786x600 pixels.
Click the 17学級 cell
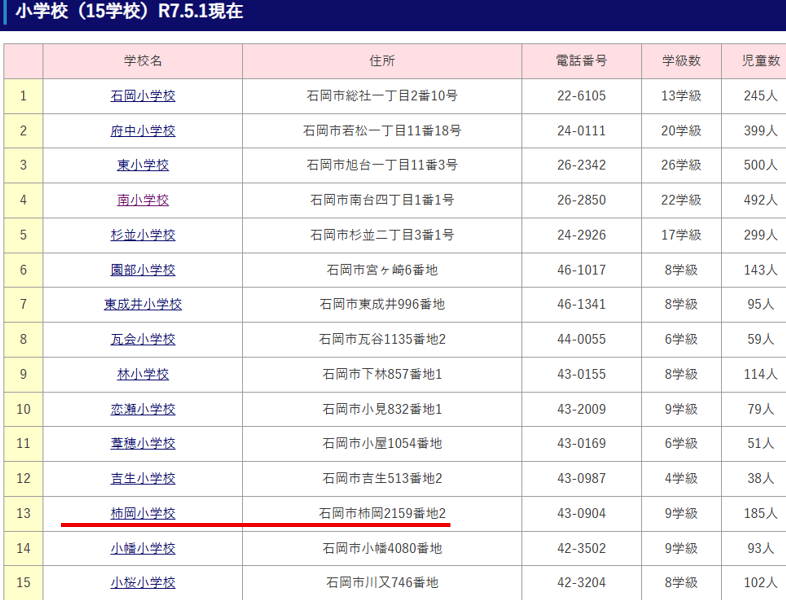(681, 235)
